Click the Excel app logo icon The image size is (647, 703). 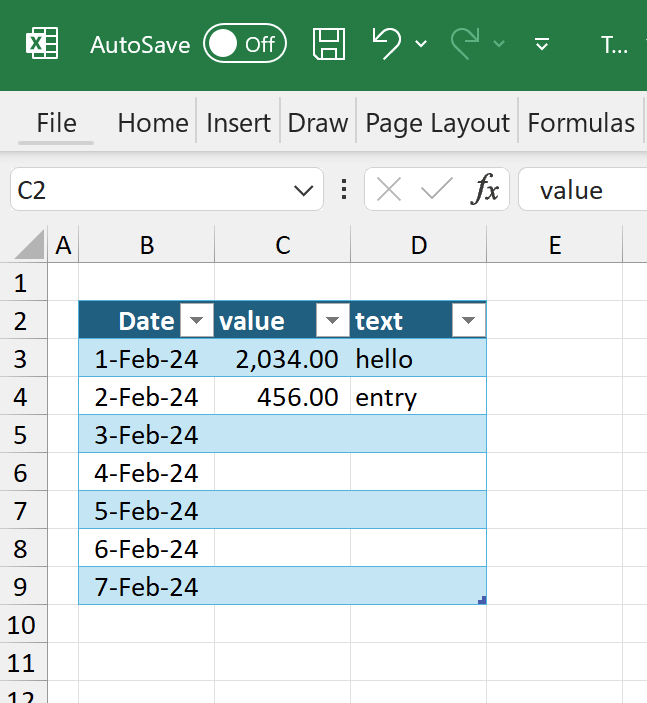[x=42, y=43]
